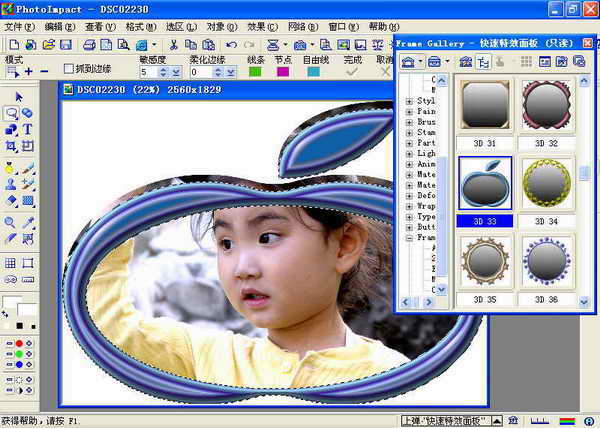This screenshot has height=428, width=600.
Task: Expand the Styl tree node
Action: [x=410, y=101]
